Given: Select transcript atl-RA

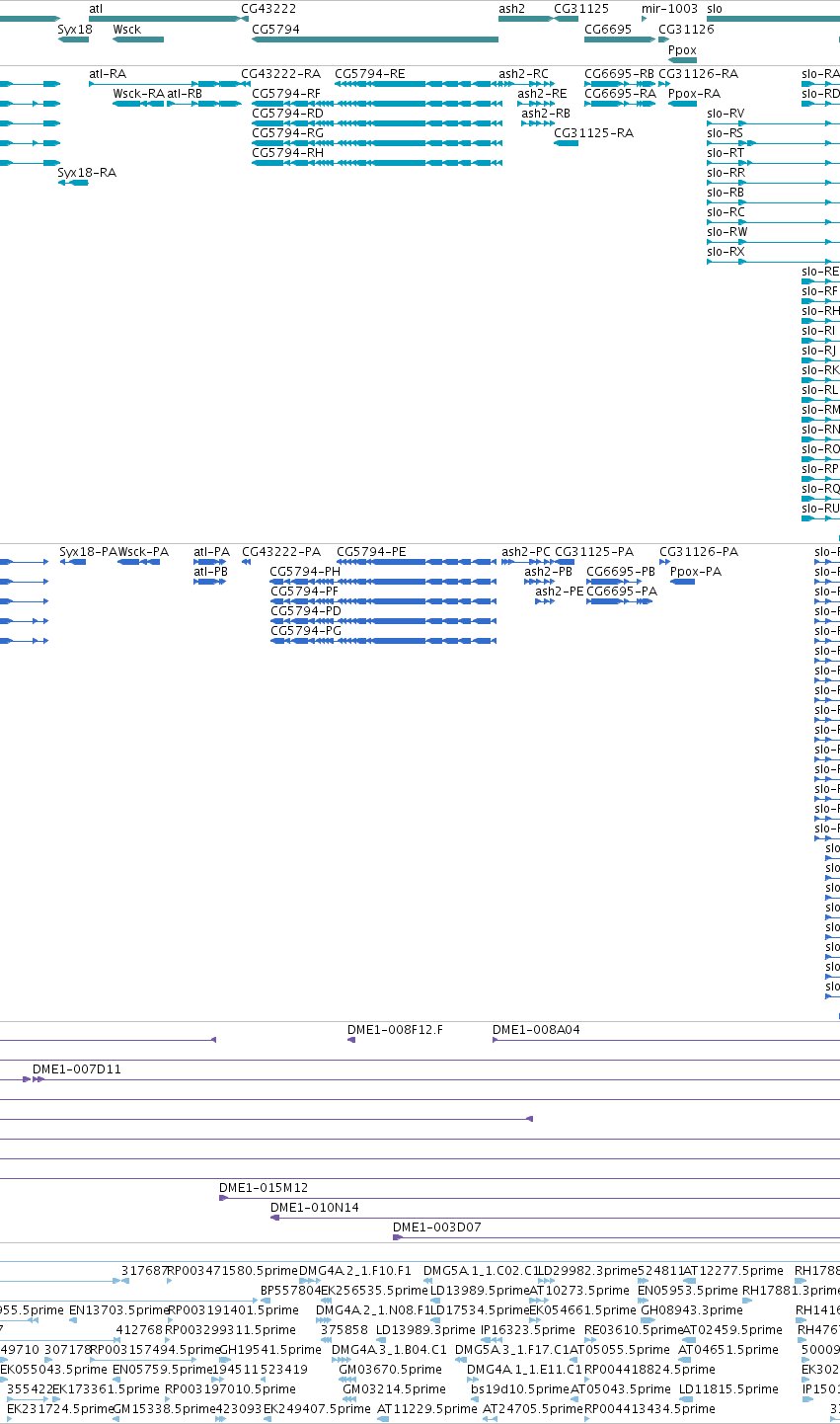Looking at the screenshot, I should pos(108,74).
